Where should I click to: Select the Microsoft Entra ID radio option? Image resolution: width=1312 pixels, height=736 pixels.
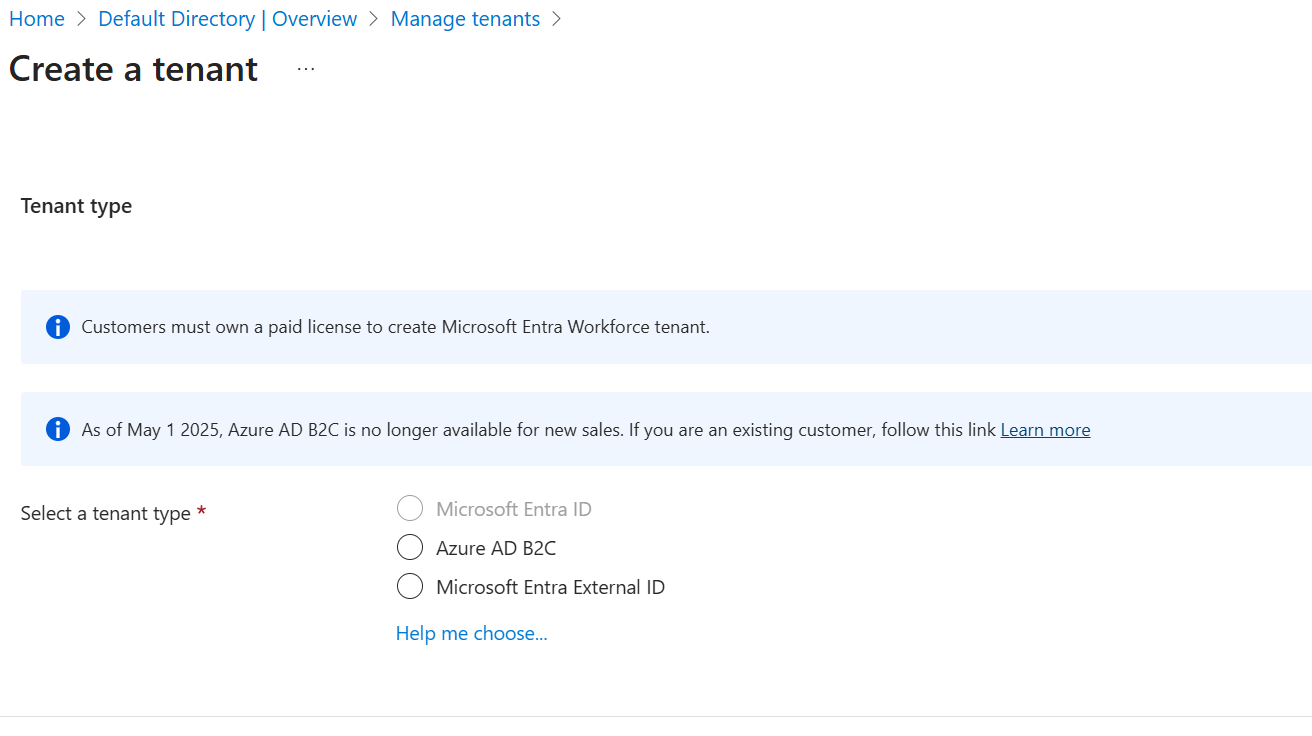pos(410,509)
